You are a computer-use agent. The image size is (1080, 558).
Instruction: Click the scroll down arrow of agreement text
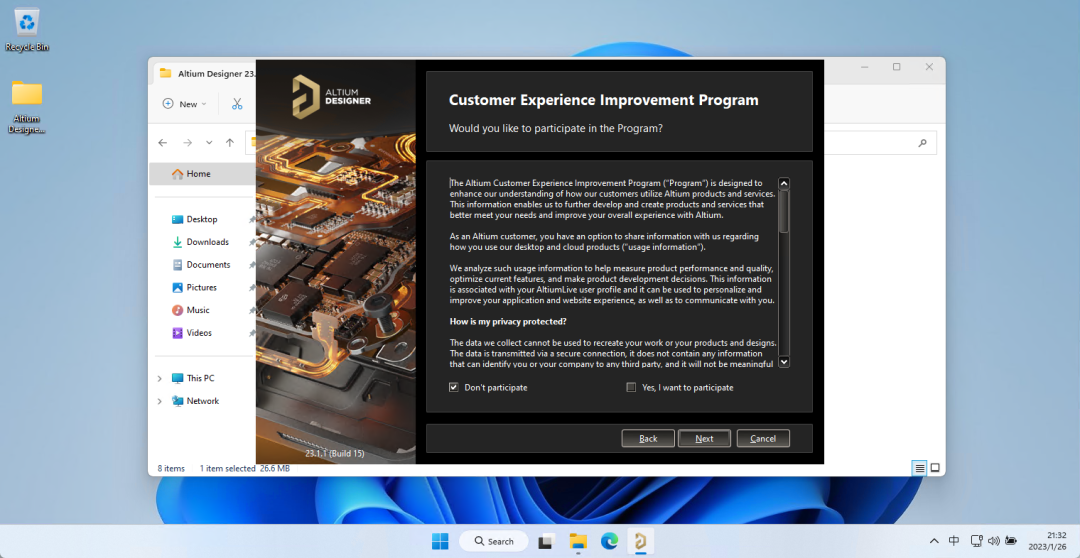(784, 362)
